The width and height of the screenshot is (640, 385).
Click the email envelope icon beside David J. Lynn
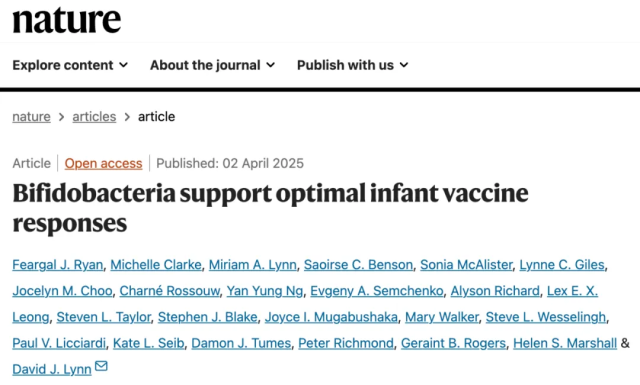[x=101, y=366]
